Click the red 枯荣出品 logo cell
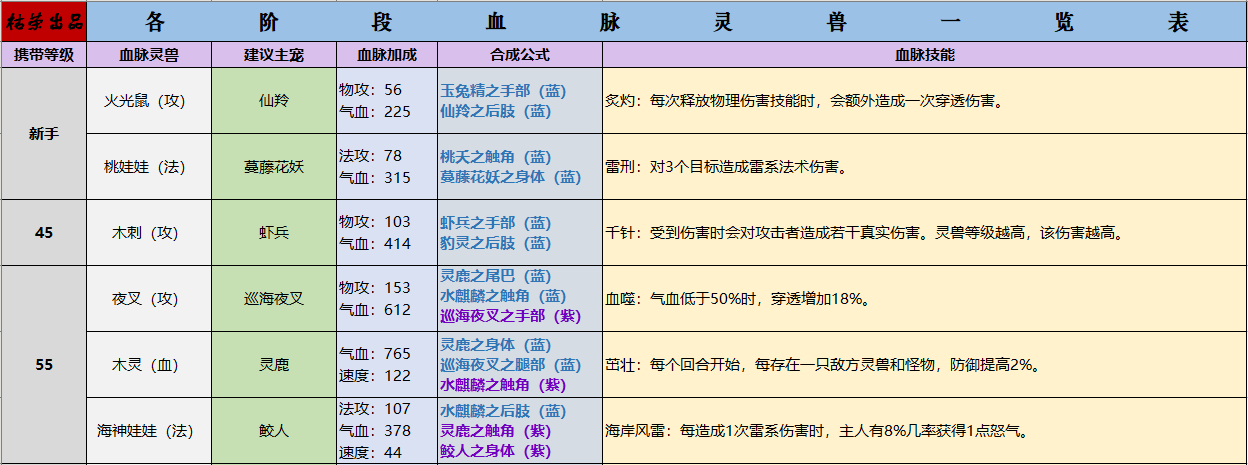The height and width of the screenshot is (465, 1248). (44, 21)
